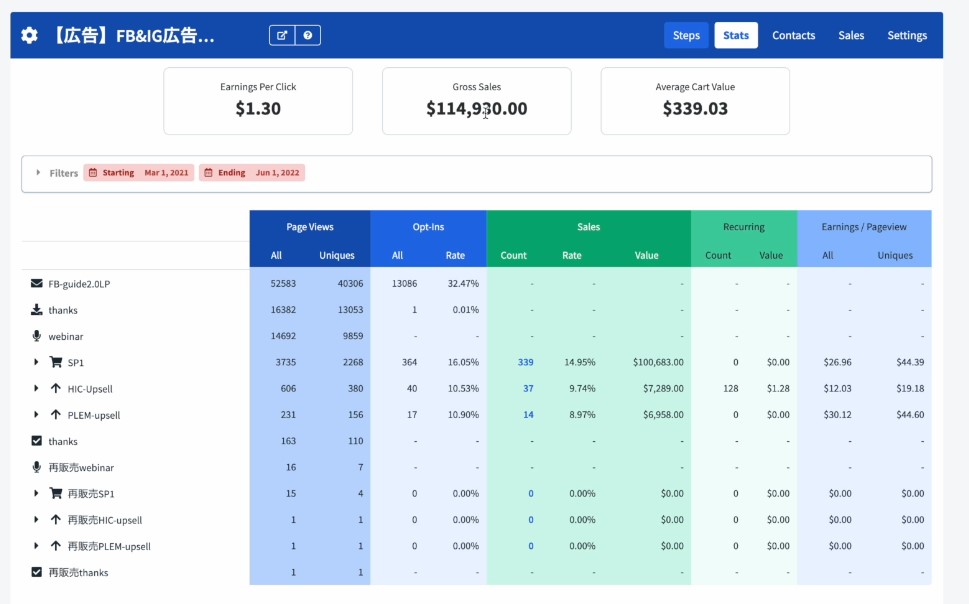
Task: Click the up arrow icon beside PLEM-upsell
Action: pos(56,414)
